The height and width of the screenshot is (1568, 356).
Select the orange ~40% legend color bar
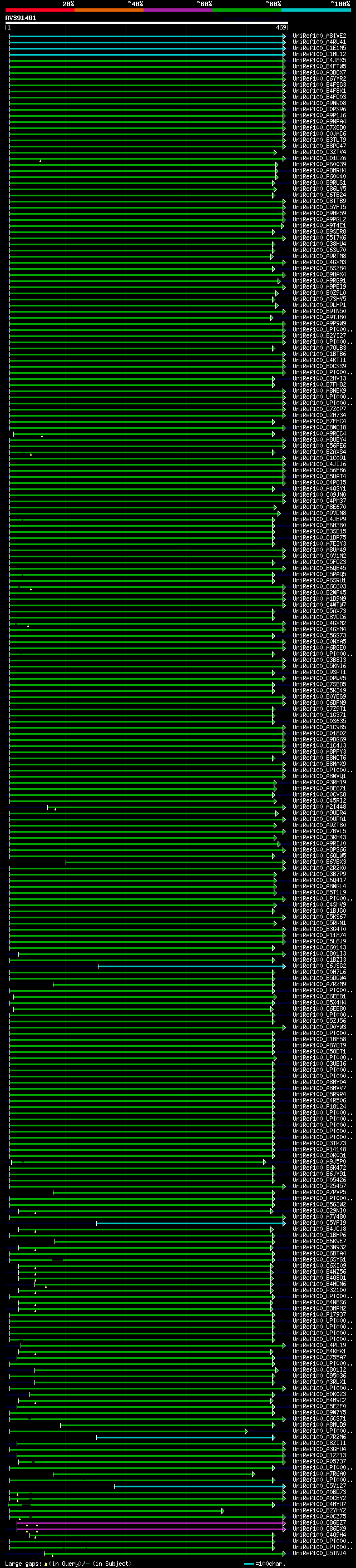[109, 10]
